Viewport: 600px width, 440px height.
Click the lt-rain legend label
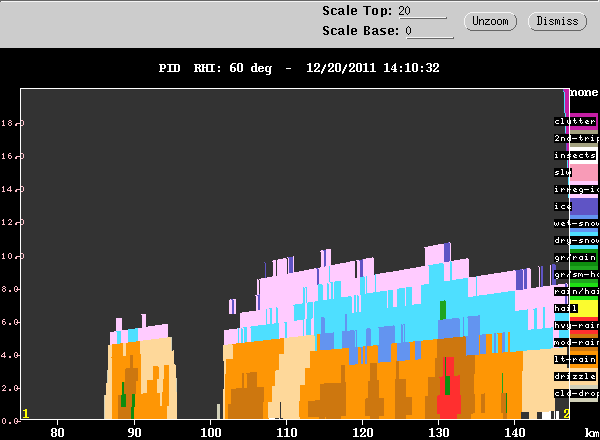coord(575,359)
